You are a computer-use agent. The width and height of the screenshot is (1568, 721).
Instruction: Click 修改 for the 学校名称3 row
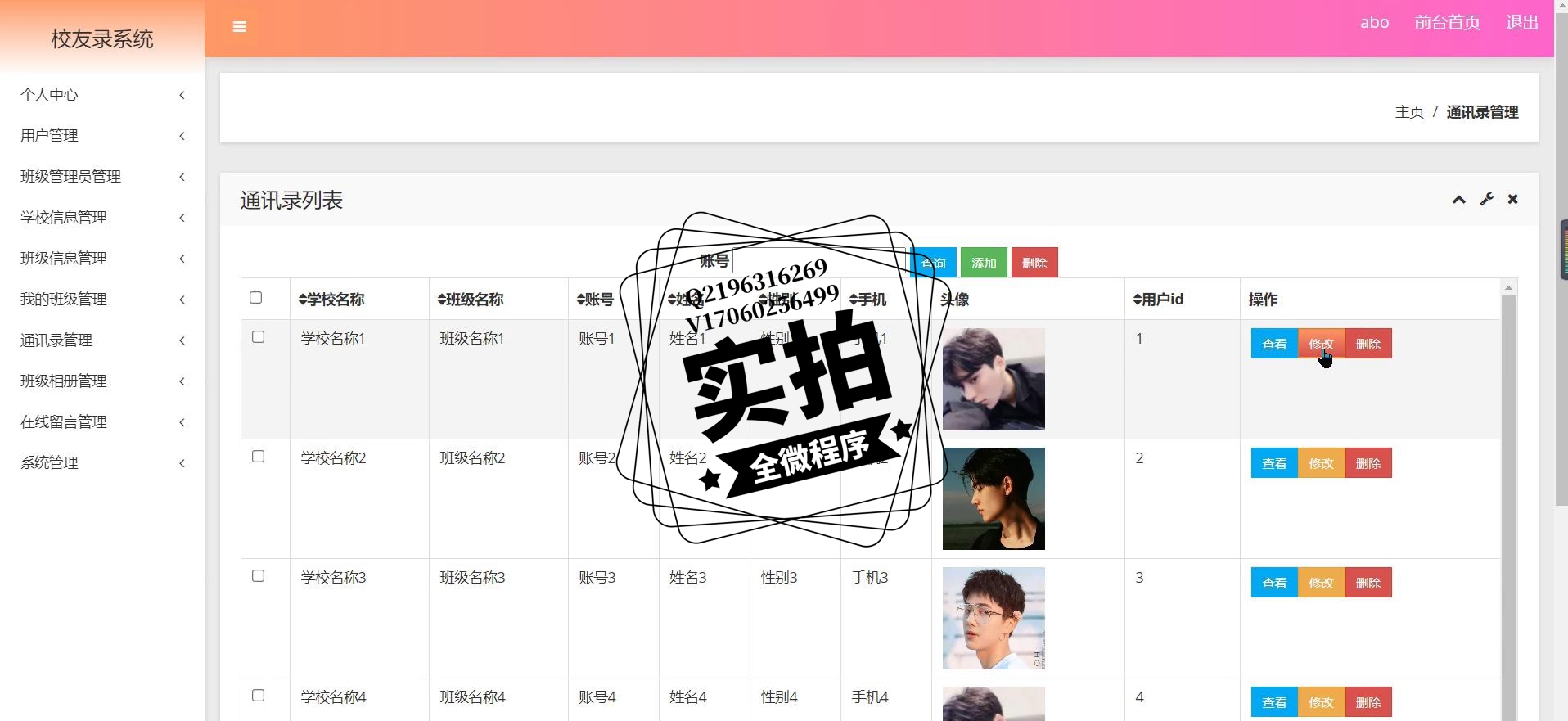pos(1321,583)
